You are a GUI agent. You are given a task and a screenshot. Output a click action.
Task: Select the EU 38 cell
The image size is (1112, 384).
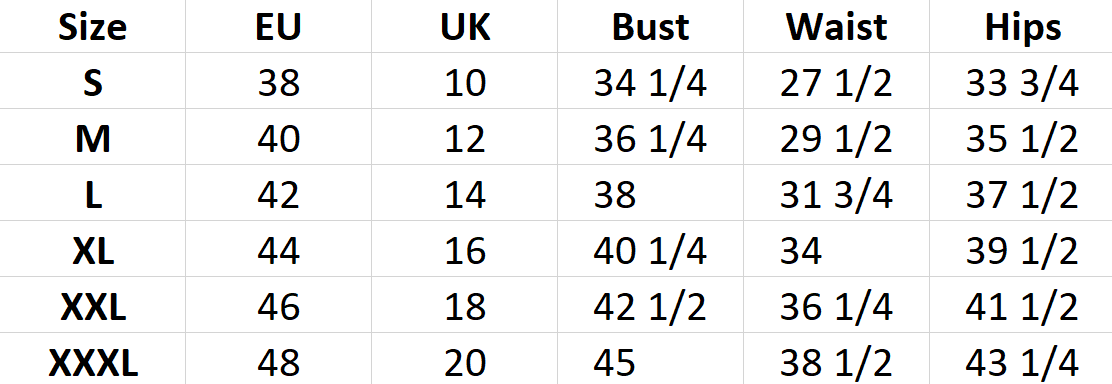point(278,81)
